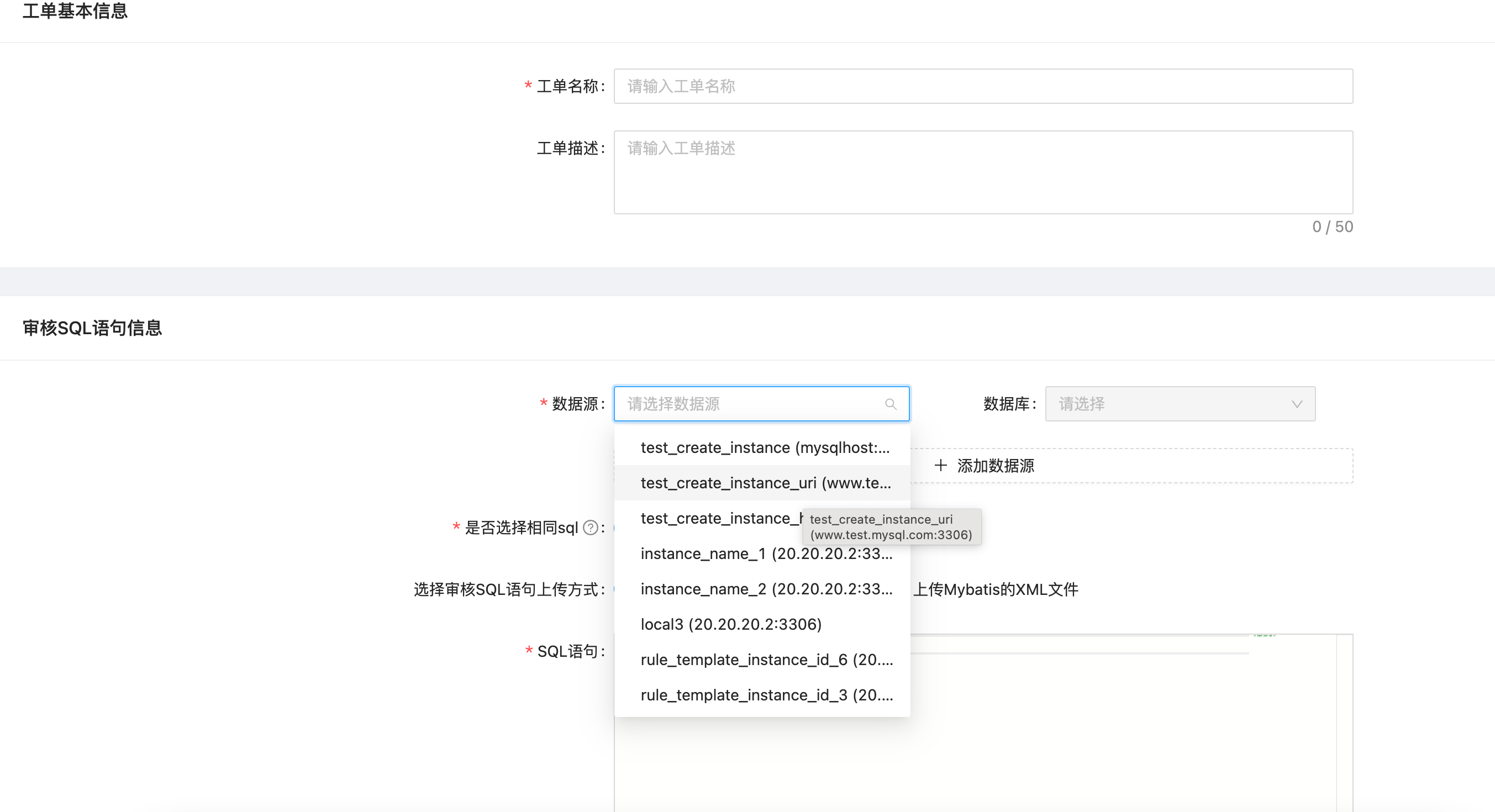Choose rule_template_instance_id_3 option
Screen dimensions: 1495x812
point(762,695)
